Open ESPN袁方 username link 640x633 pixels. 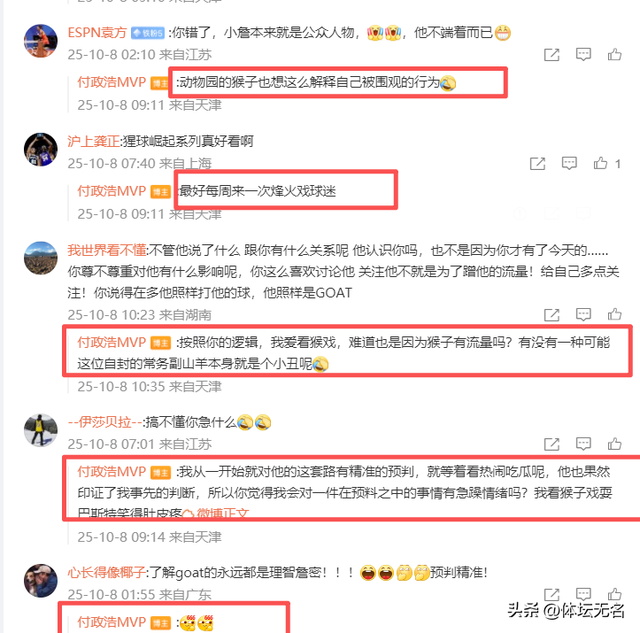pyautogui.click(x=97, y=33)
